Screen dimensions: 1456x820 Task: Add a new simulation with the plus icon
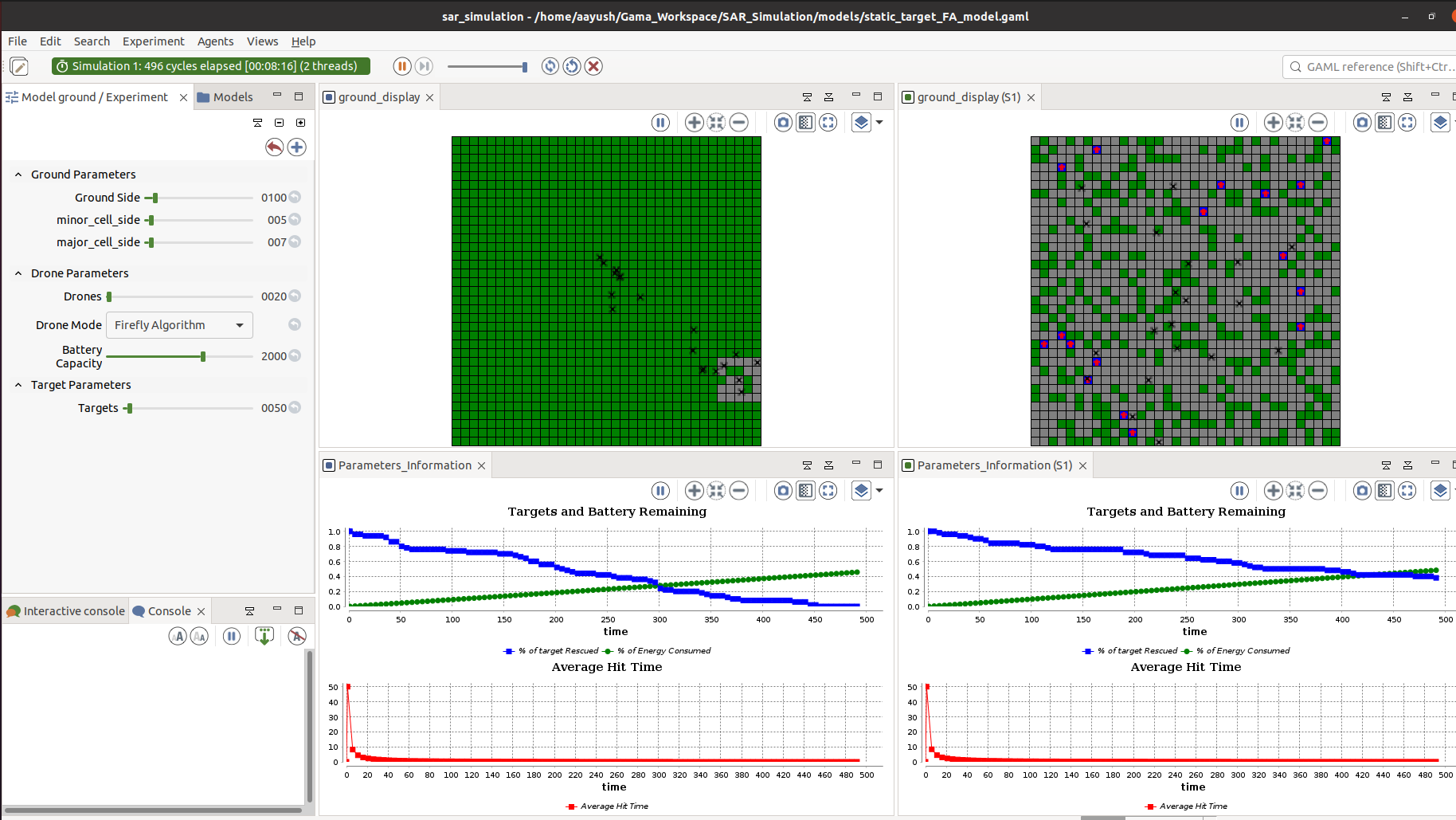pos(297,147)
